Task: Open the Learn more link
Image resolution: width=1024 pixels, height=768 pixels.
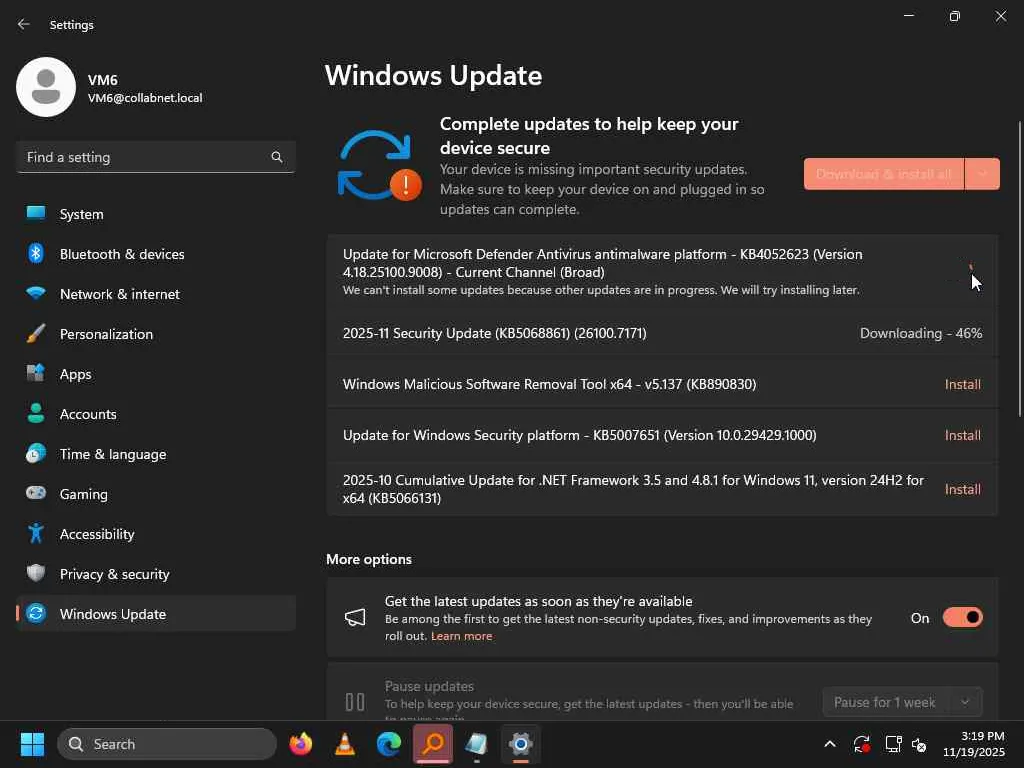Action: coord(461,636)
